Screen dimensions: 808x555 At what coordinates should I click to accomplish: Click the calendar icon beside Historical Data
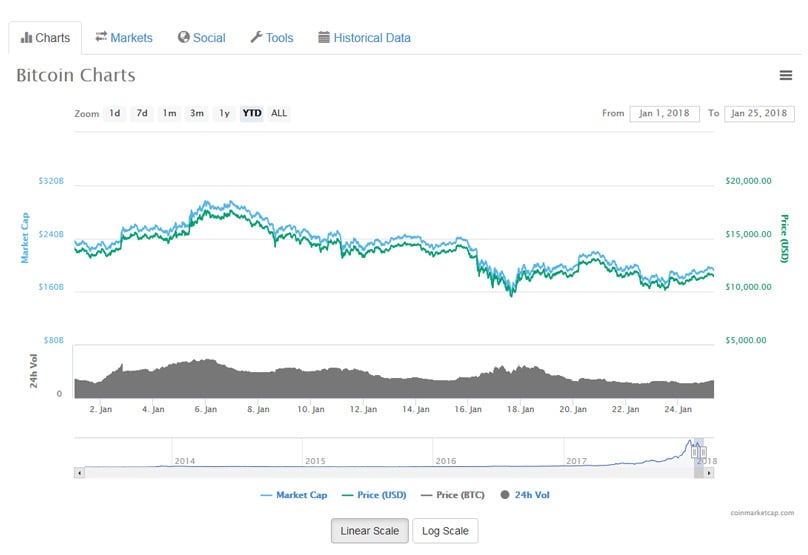(x=324, y=37)
